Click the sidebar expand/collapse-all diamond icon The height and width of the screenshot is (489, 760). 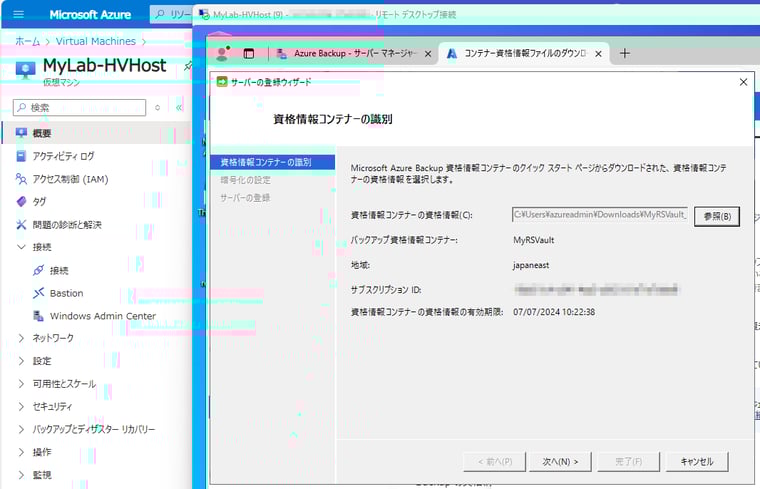tap(158, 108)
